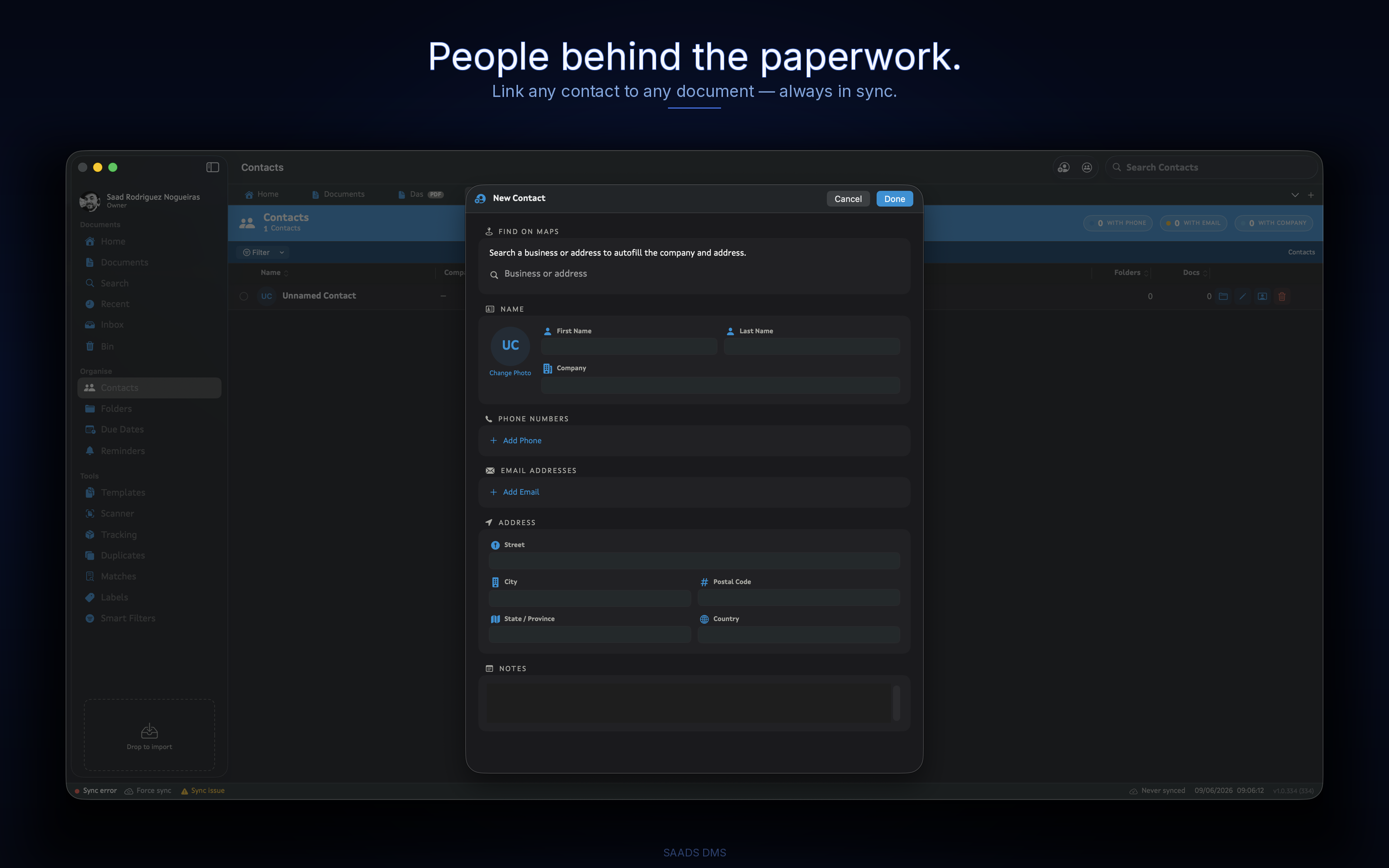
Task: Focus the Search Contacts field
Action: click(x=1211, y=167)
